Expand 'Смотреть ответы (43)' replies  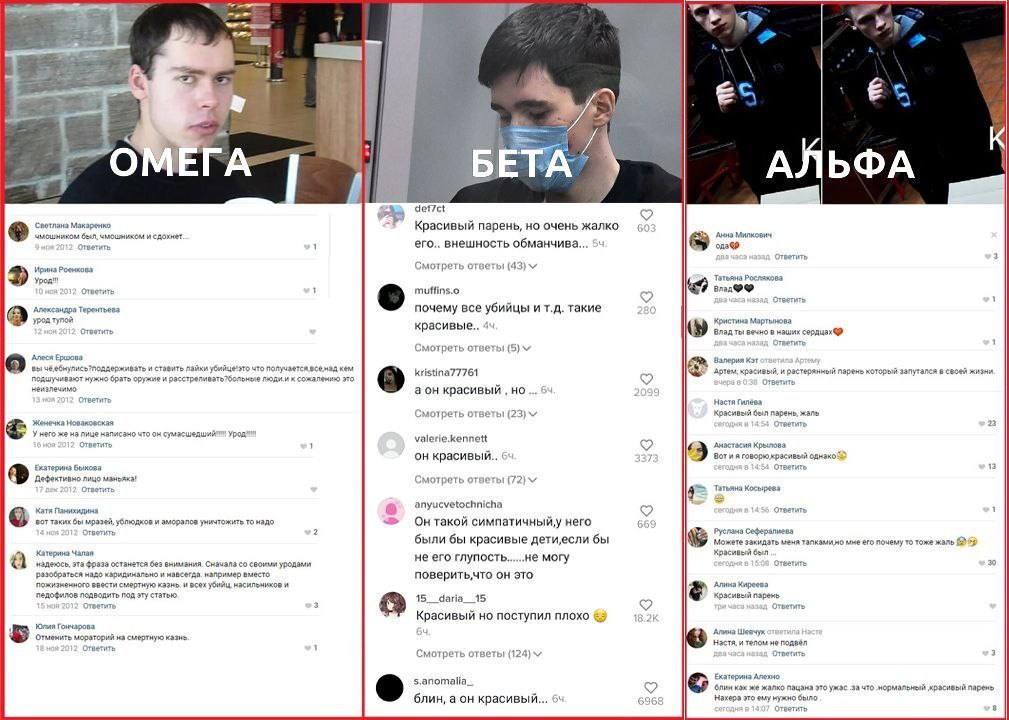pyautogui.click(x=476, y=266)
